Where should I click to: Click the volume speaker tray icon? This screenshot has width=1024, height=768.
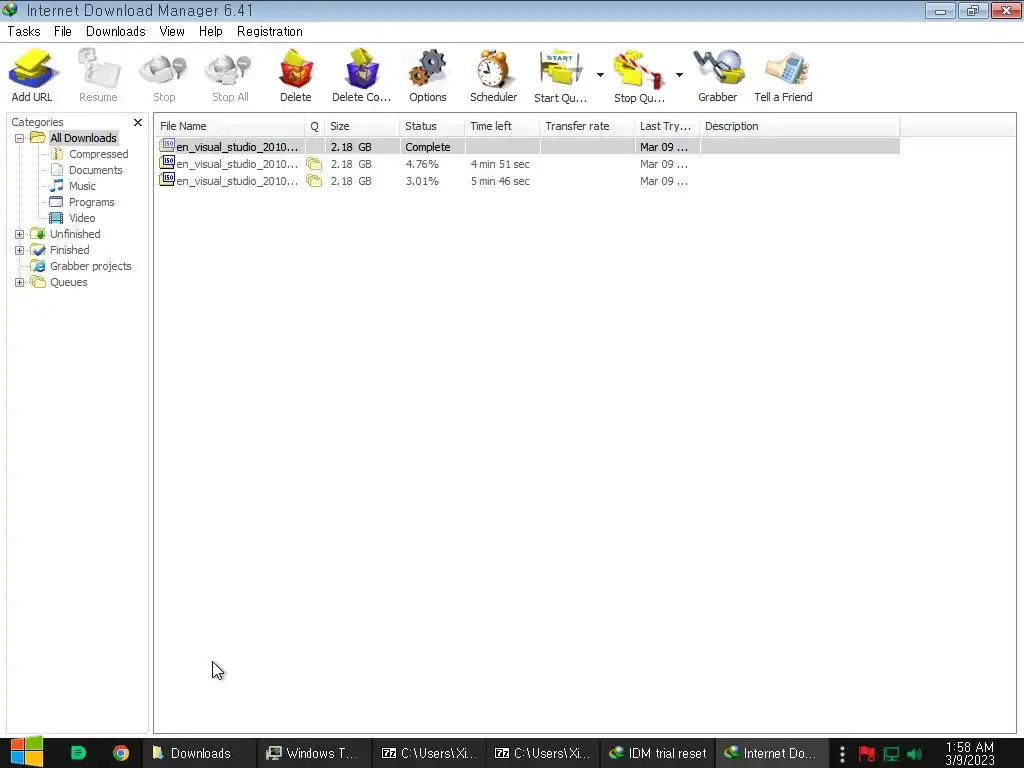[x=914, y=754]
